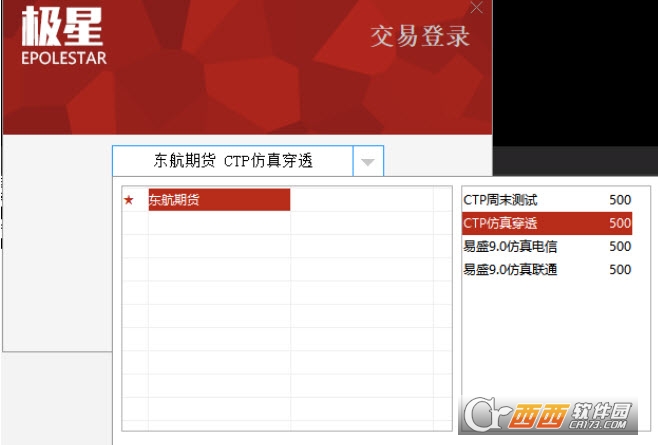
Task: Pick 易盛9.0仿真电信 from the server list
Action: pos(510,246)
